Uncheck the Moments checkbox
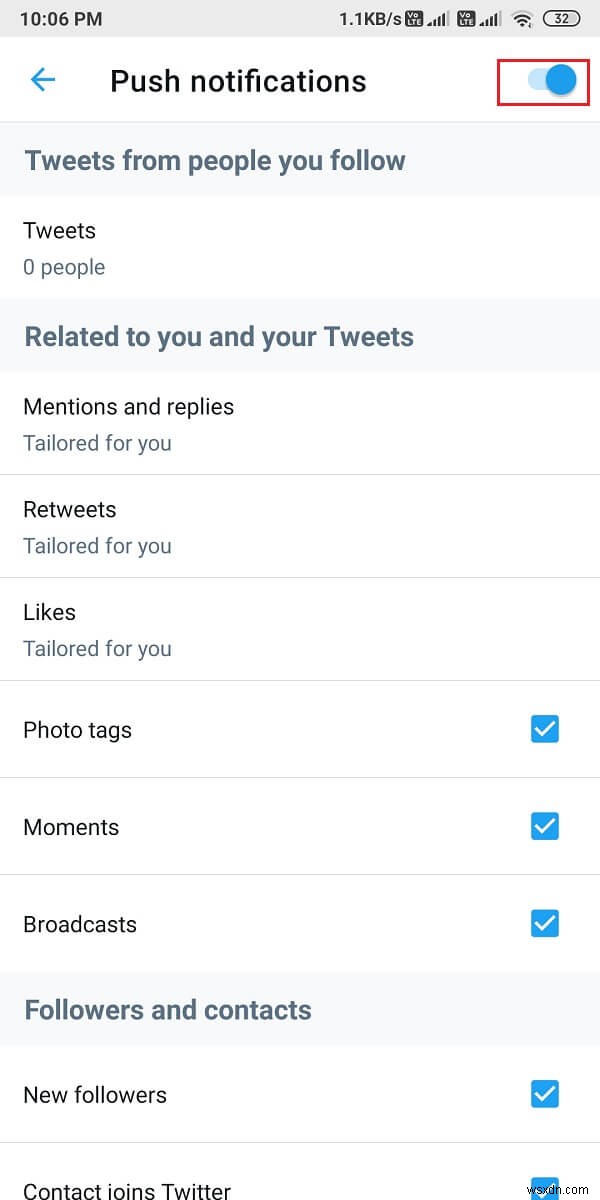Screen dimensions: 600x1200 (x=545, y=826)
